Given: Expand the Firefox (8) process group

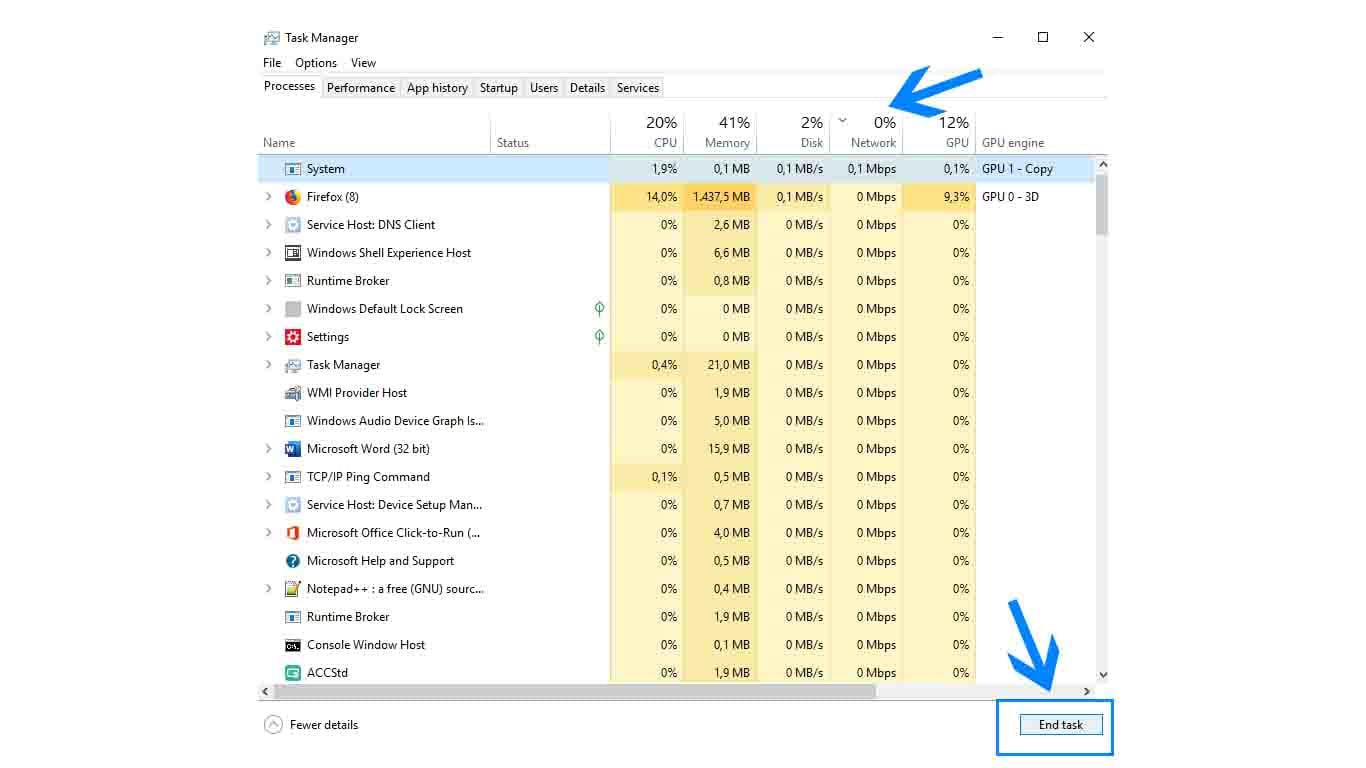Looking at the screenshot, I should click(268, 197).
